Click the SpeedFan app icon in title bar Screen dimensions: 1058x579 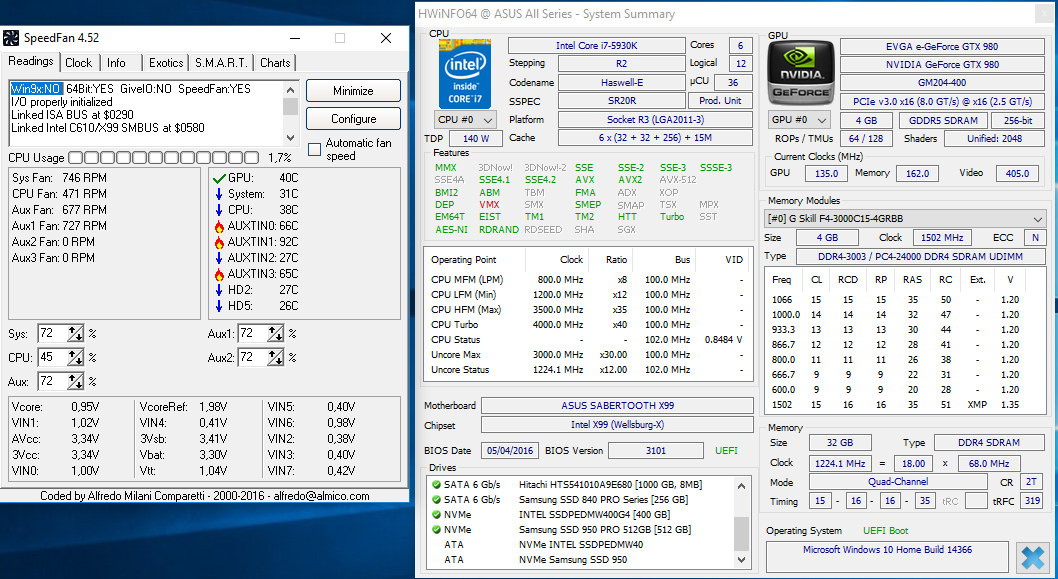pyautogui.click(x=11, y=38)
